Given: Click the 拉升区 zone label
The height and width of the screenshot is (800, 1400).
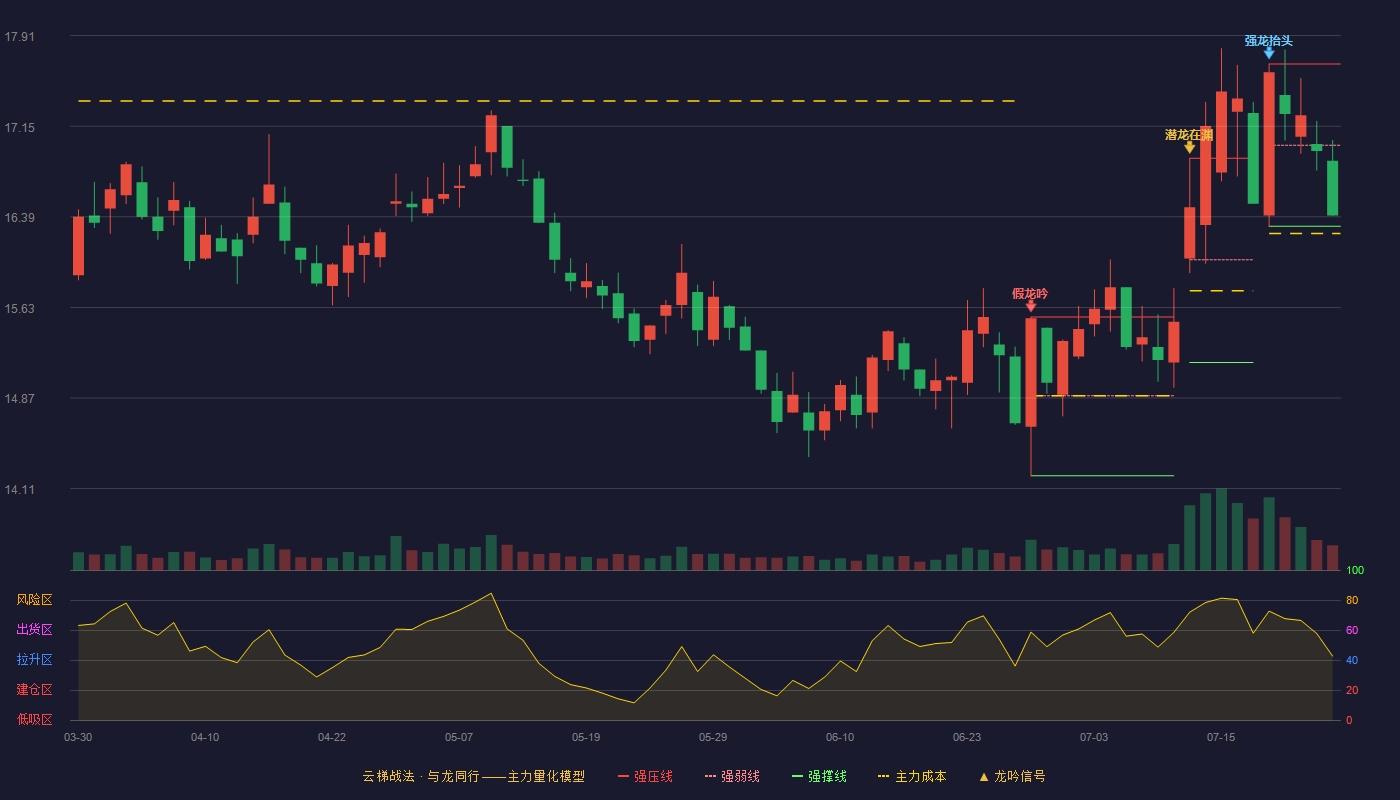Looking at the screenshot, I should click(x=35, y=660).
